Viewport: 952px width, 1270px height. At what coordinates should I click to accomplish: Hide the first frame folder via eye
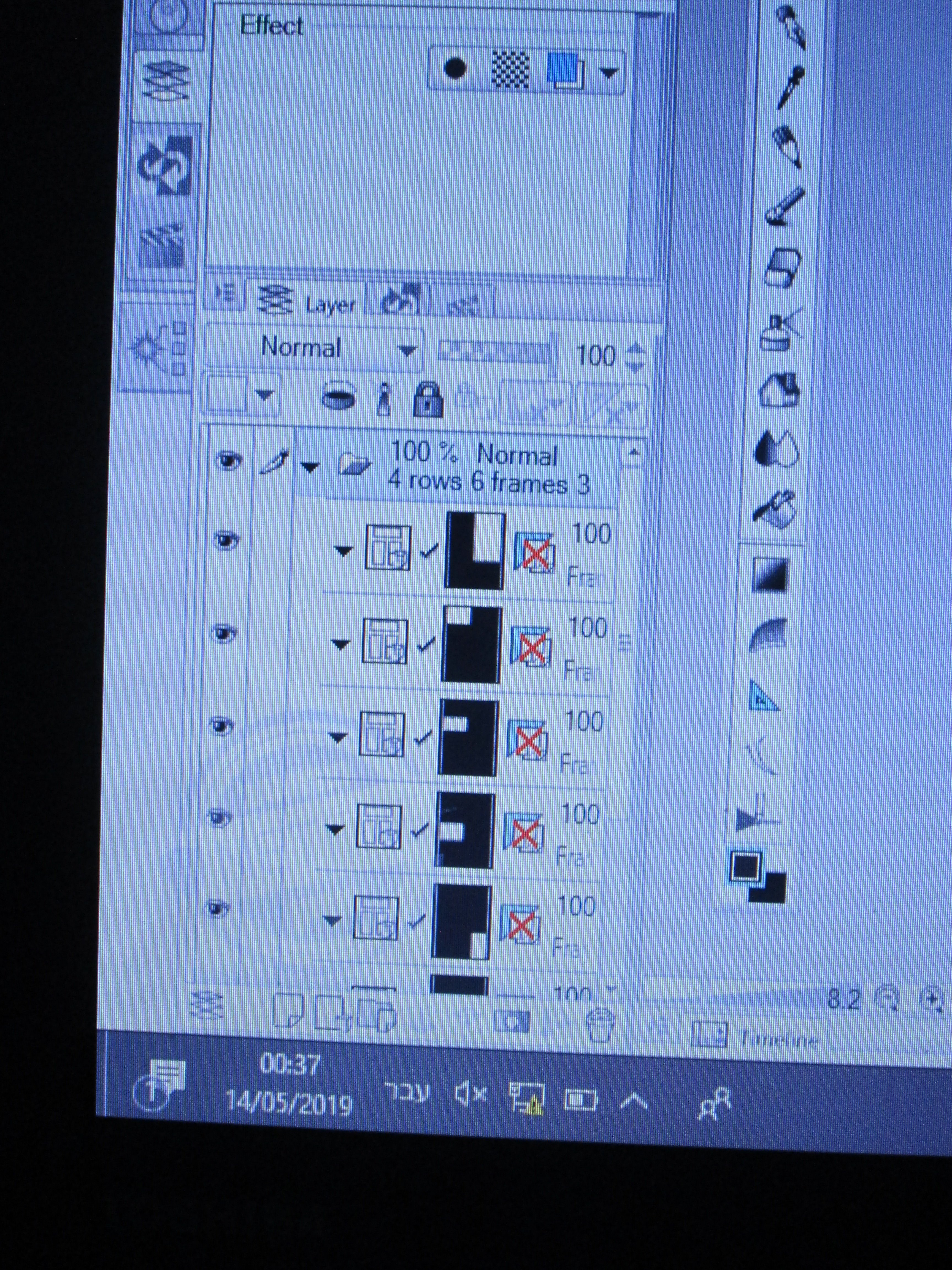226,541
